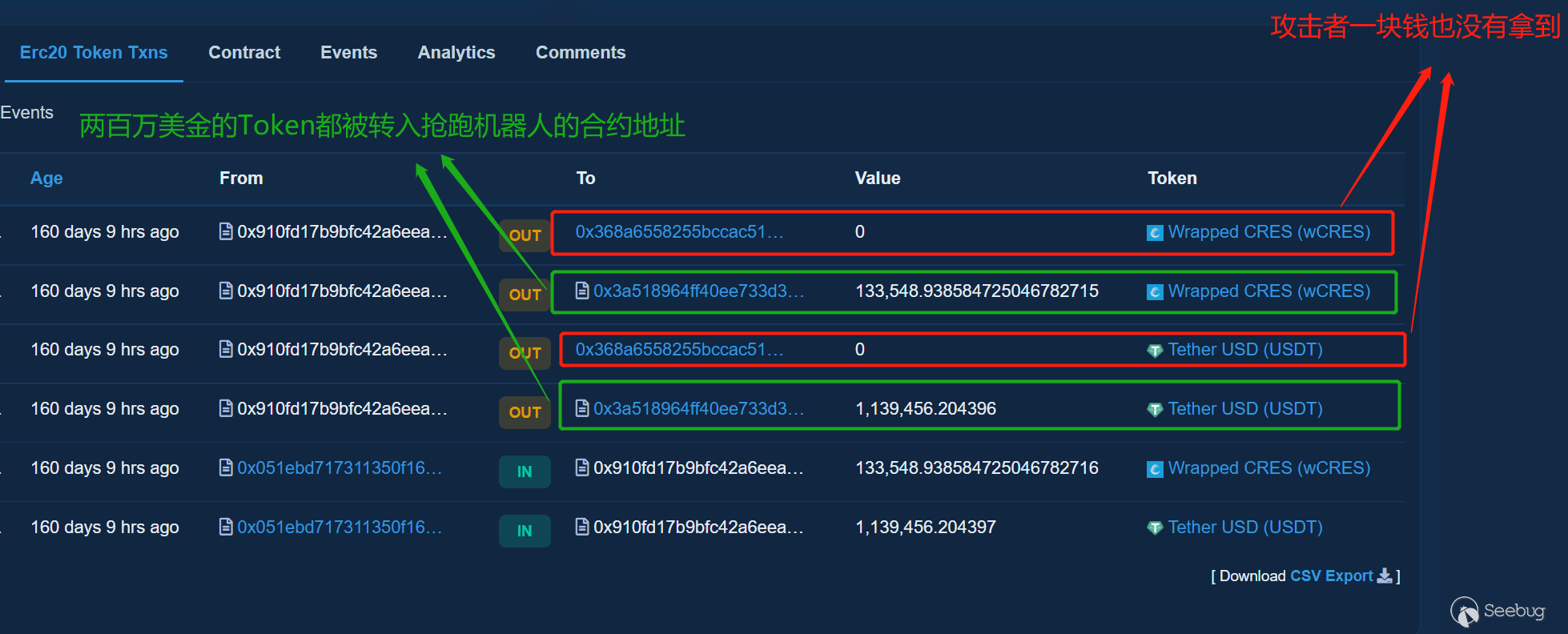
Task: Select value 133,548.938584725046782715
Action: [977, 291]
